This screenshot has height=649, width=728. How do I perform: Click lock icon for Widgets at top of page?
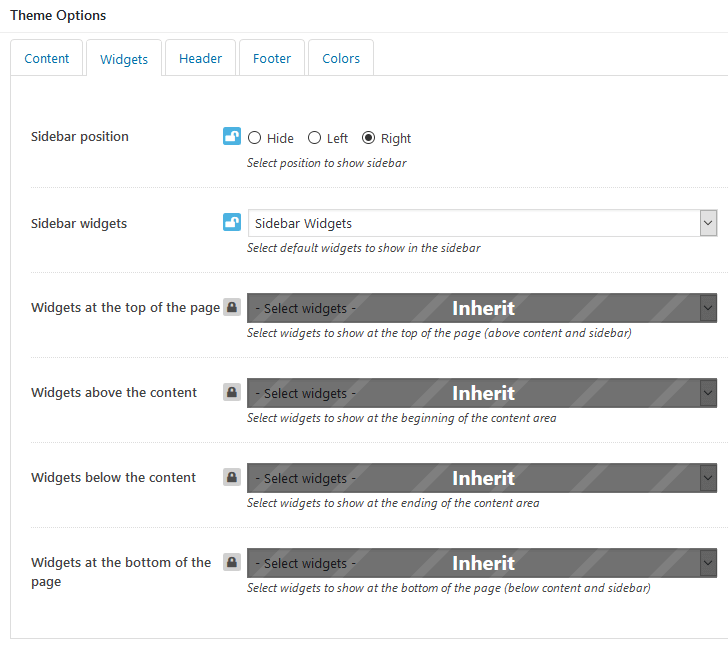[x=232, y=307]
